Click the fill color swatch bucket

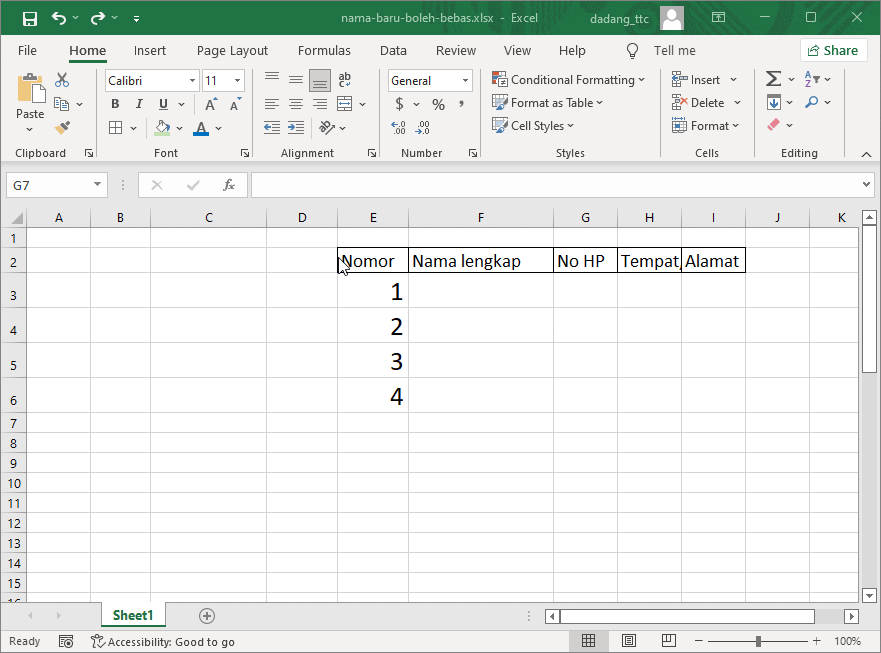click(x=162, y=128)
